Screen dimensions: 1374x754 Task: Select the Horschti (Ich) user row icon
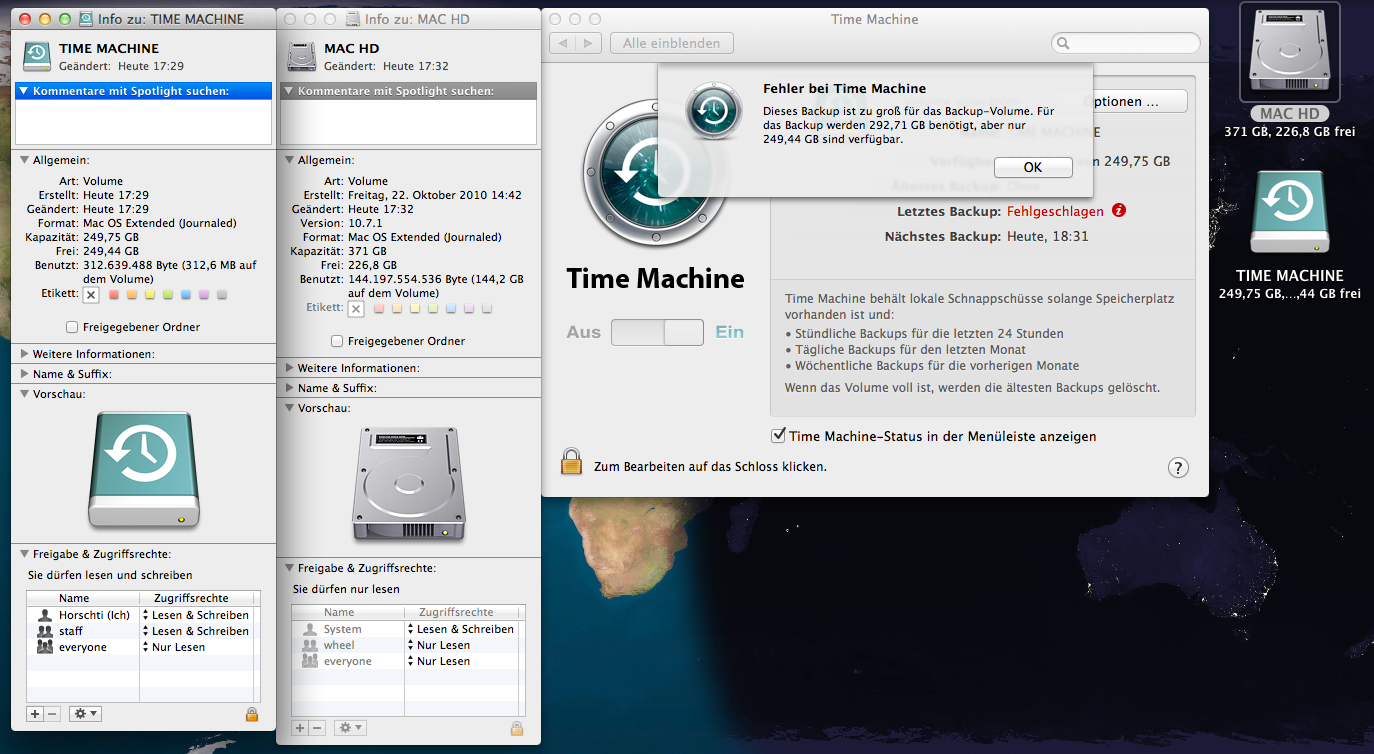tap(44, 615)
